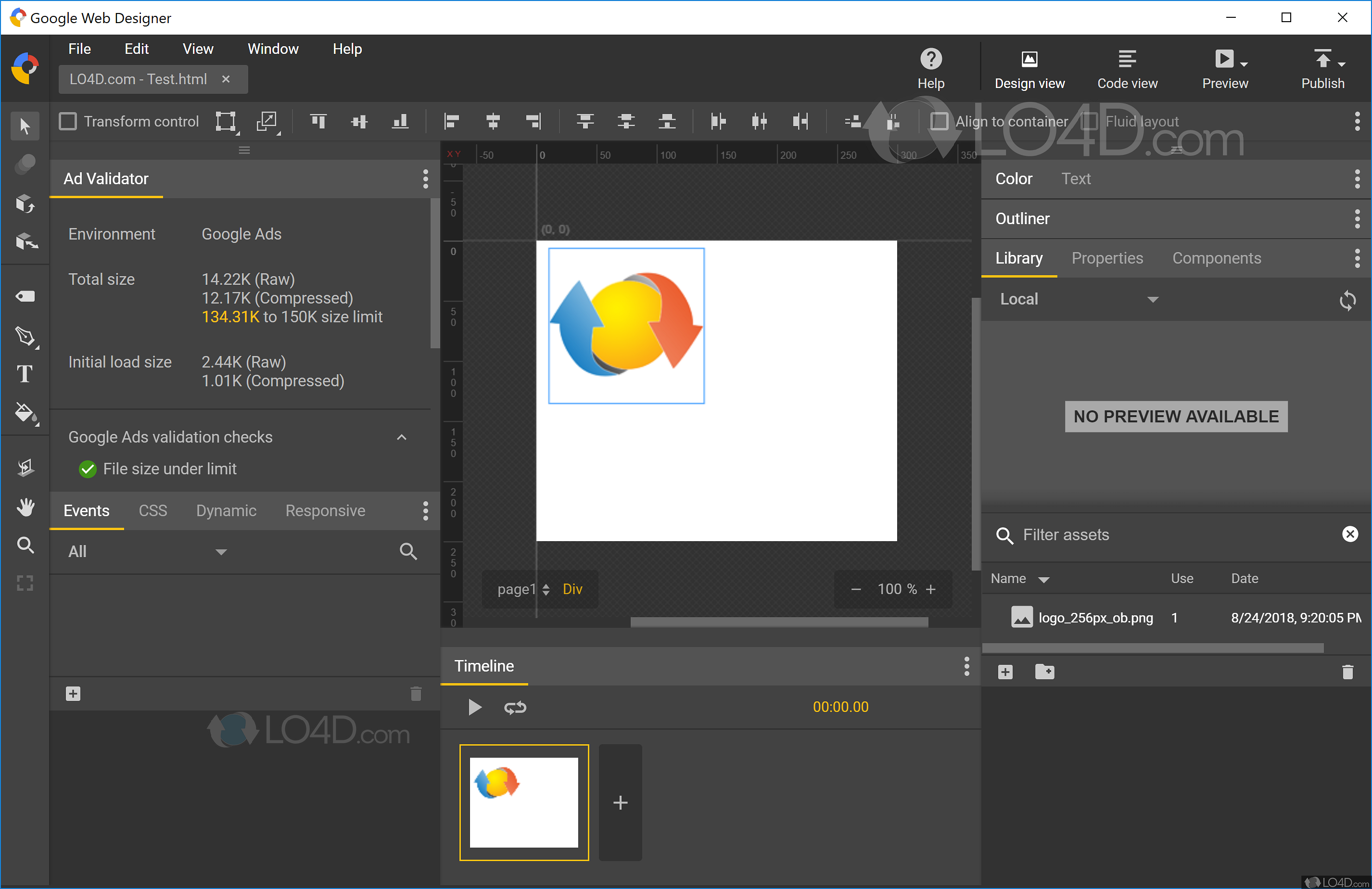Refresh the library assets list

(x=1347, y=300)
